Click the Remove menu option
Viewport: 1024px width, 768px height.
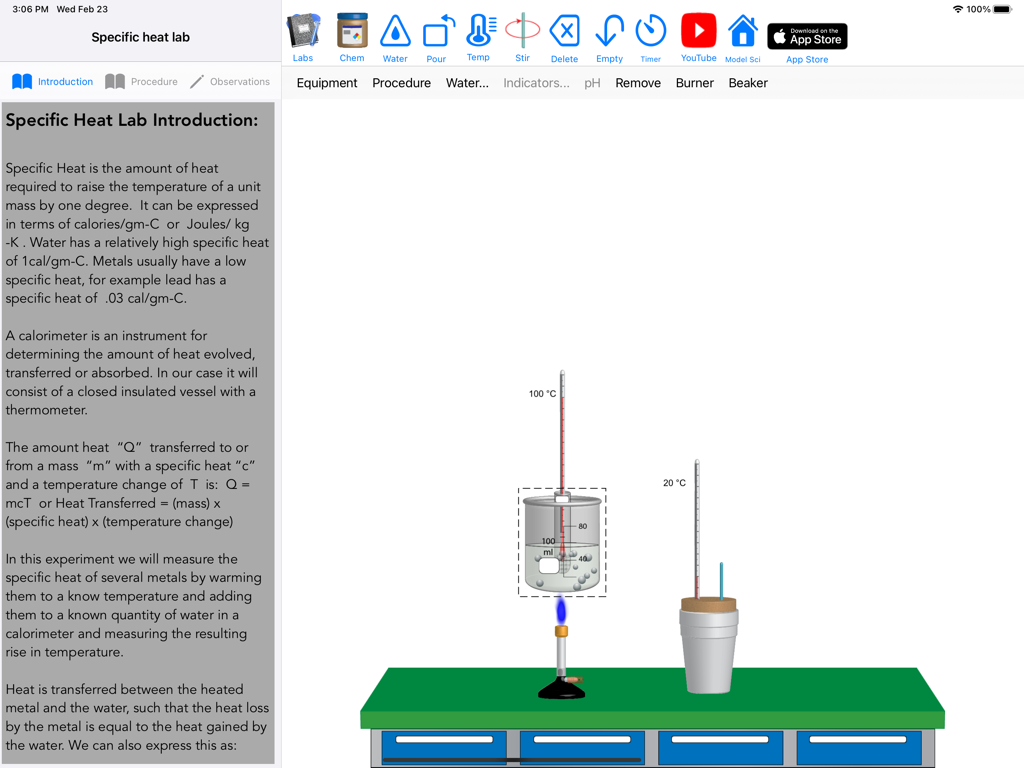coord(638,83)
